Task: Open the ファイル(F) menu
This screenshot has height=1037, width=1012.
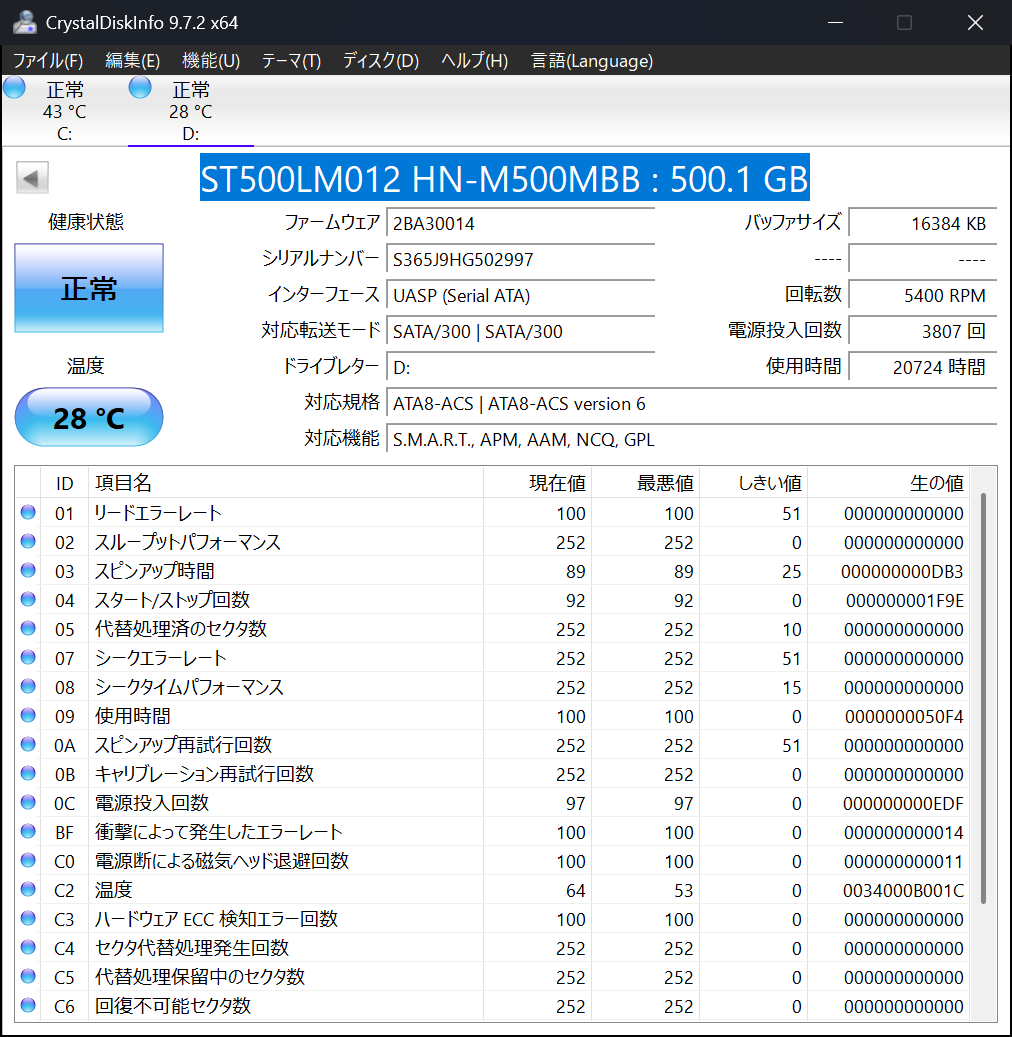Action: [x=48, y=60]
